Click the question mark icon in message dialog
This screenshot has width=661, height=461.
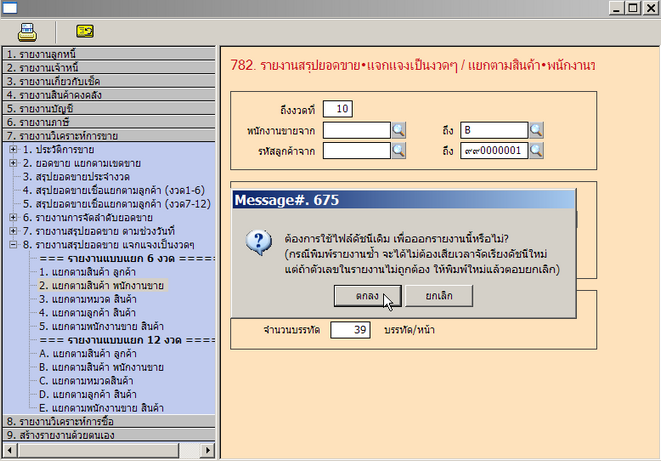click(x=259, y=243)
